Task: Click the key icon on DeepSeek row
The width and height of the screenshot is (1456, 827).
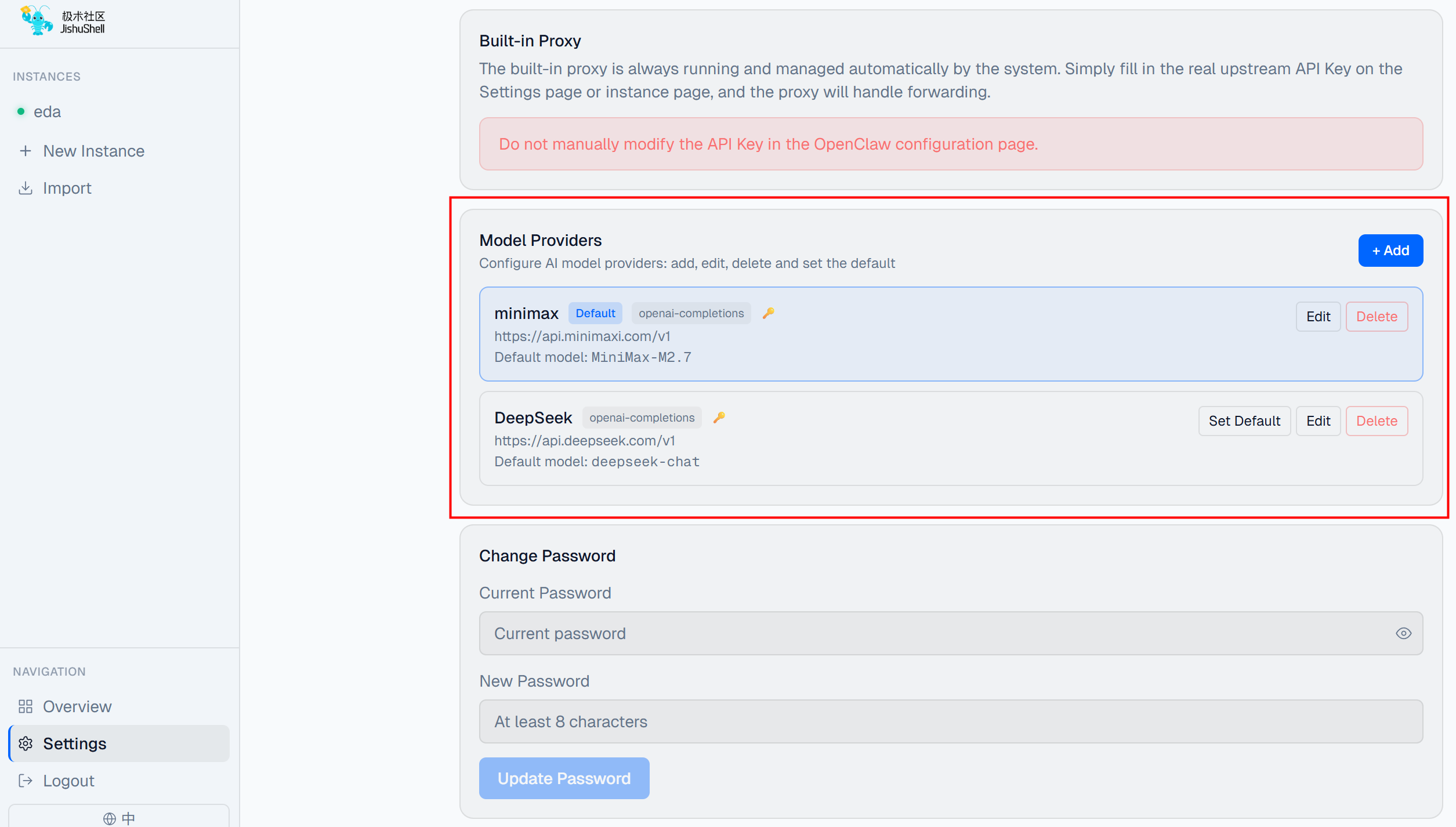Action: point(719,418)
